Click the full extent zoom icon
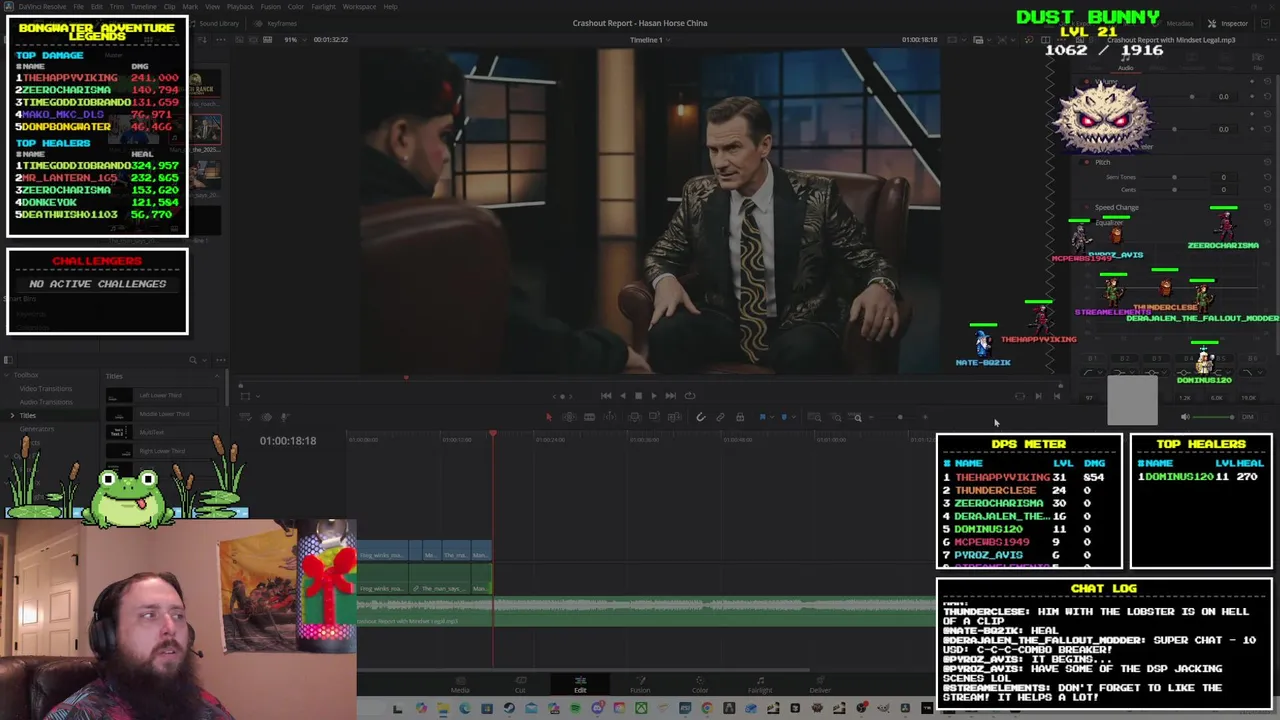This screenshot has height=720, width=1280. tap(814, 417)
